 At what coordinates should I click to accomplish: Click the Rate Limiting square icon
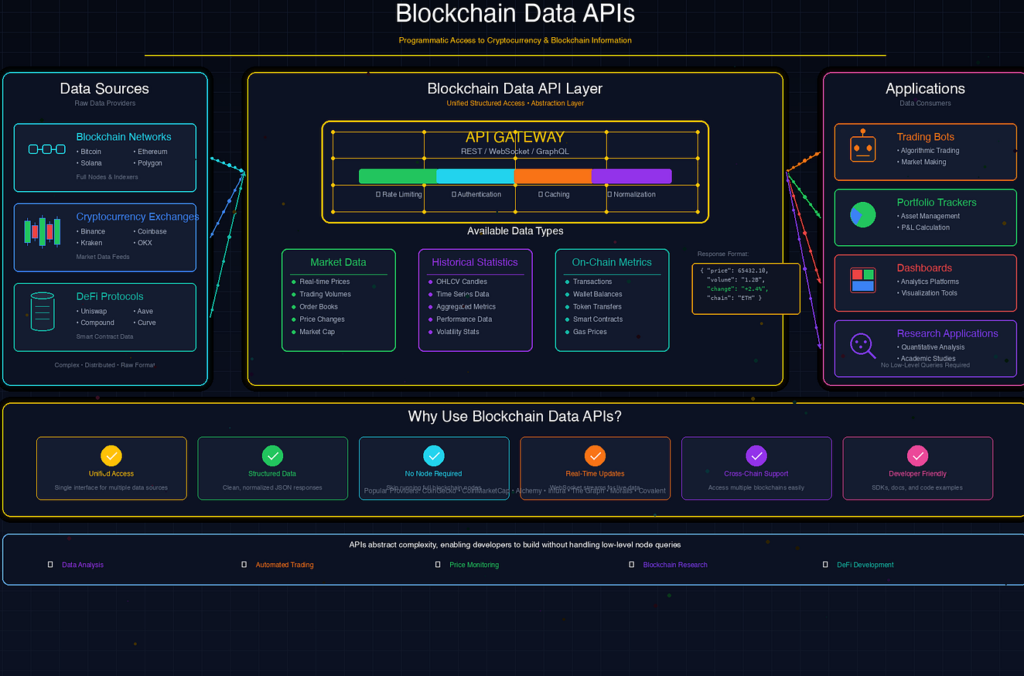(378, 194)
